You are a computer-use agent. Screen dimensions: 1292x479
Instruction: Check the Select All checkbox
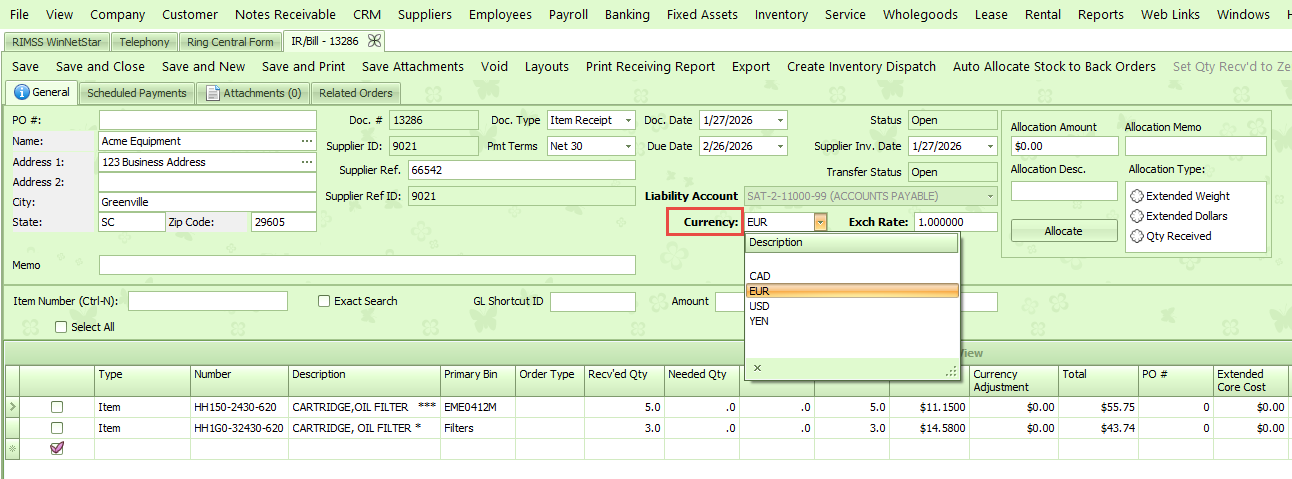pyautogui.click(x=61, y=327)
